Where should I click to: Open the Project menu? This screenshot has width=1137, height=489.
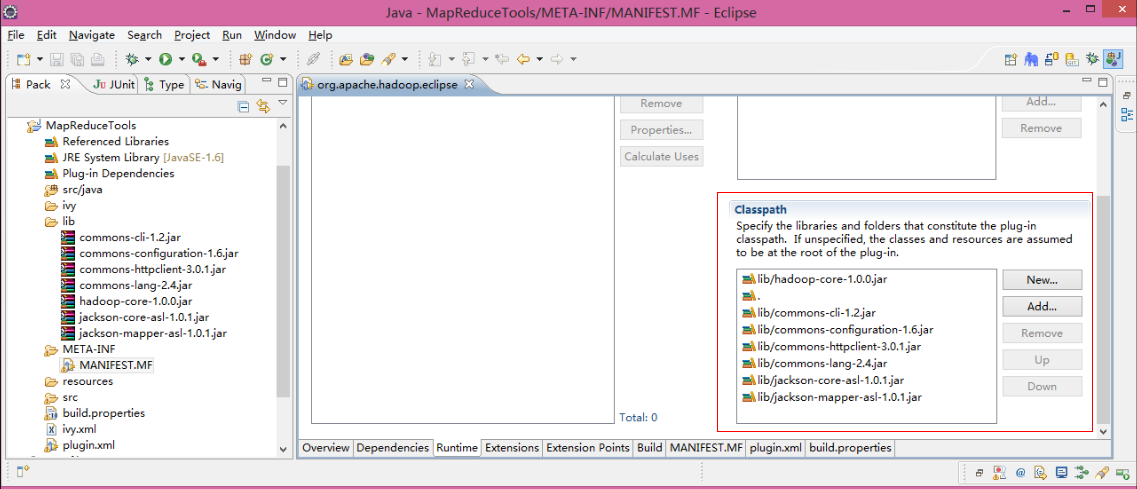(x=191, y=35)
